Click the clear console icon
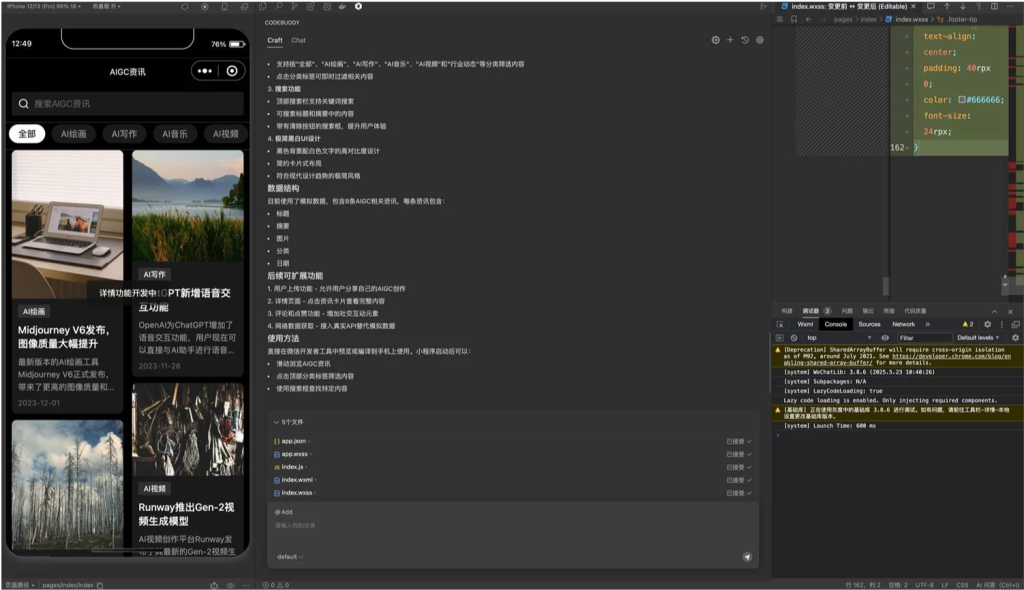This screenshot has width=1024, height=590. pyautogui.click(x=793, y=338)
